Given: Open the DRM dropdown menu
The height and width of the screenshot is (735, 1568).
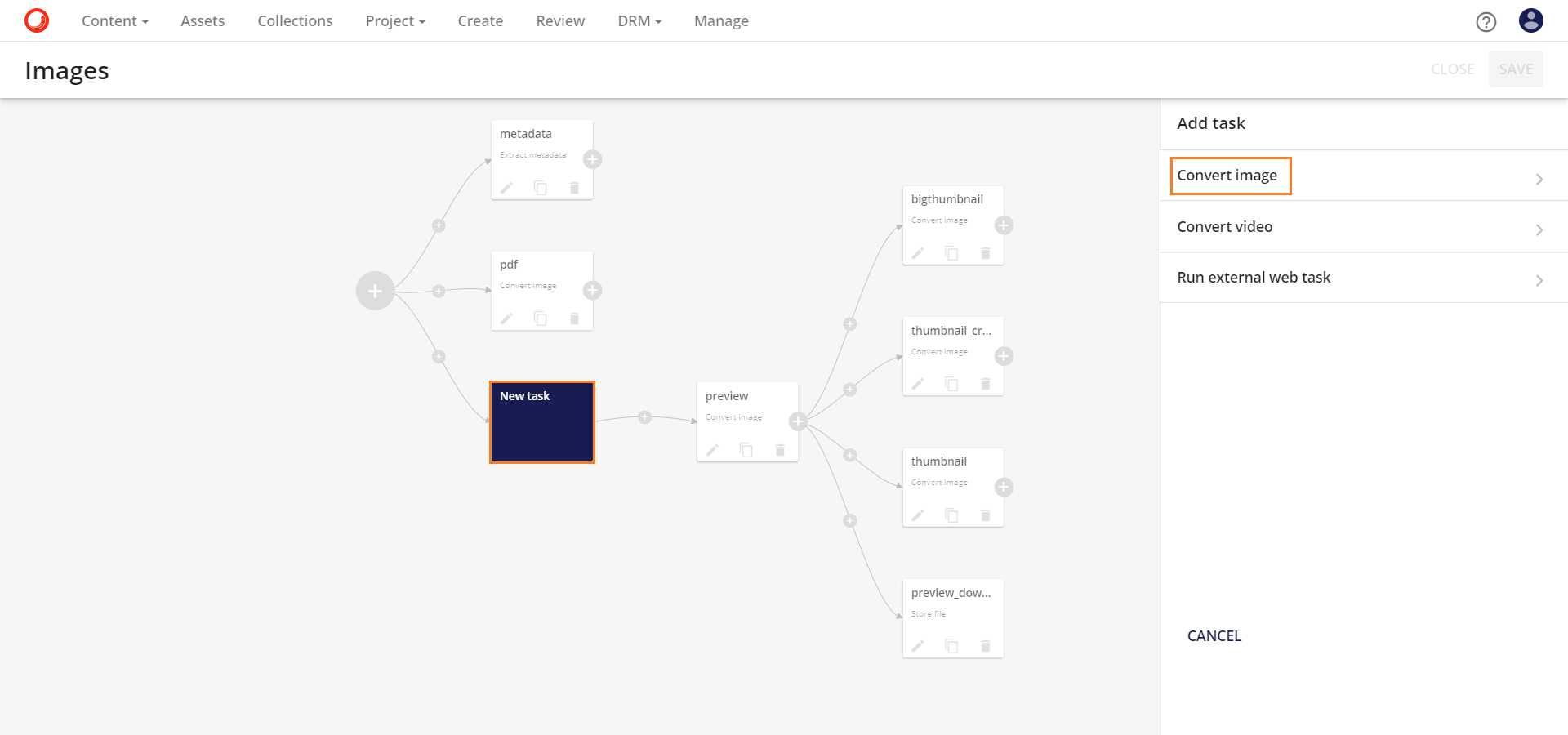Looking at the screenshot, I should click(x=639, y=21).
